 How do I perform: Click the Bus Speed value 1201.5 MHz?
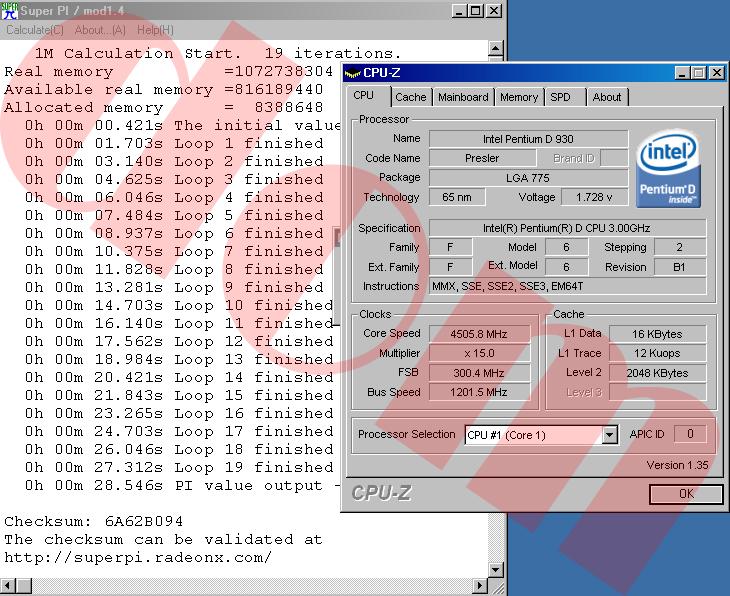tap(479, 393)
